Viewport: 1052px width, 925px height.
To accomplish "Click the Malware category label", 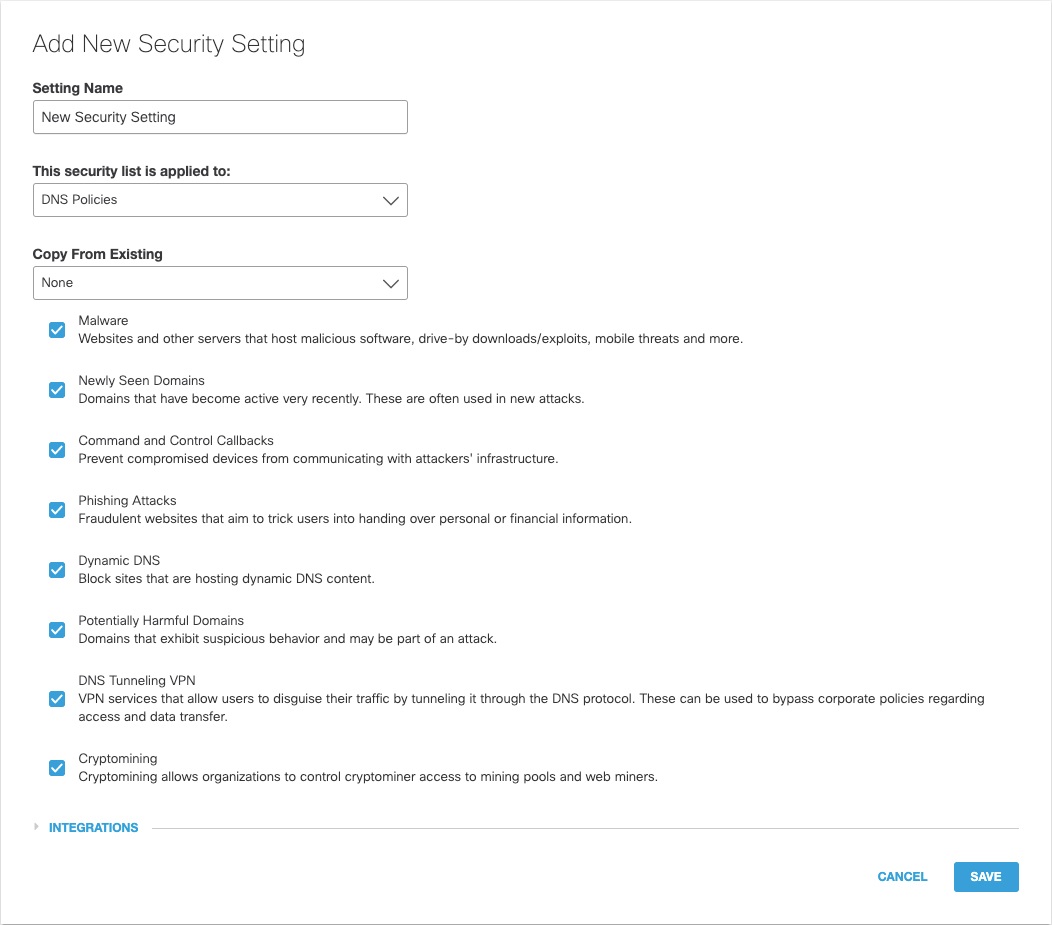I will coord(103,321).
